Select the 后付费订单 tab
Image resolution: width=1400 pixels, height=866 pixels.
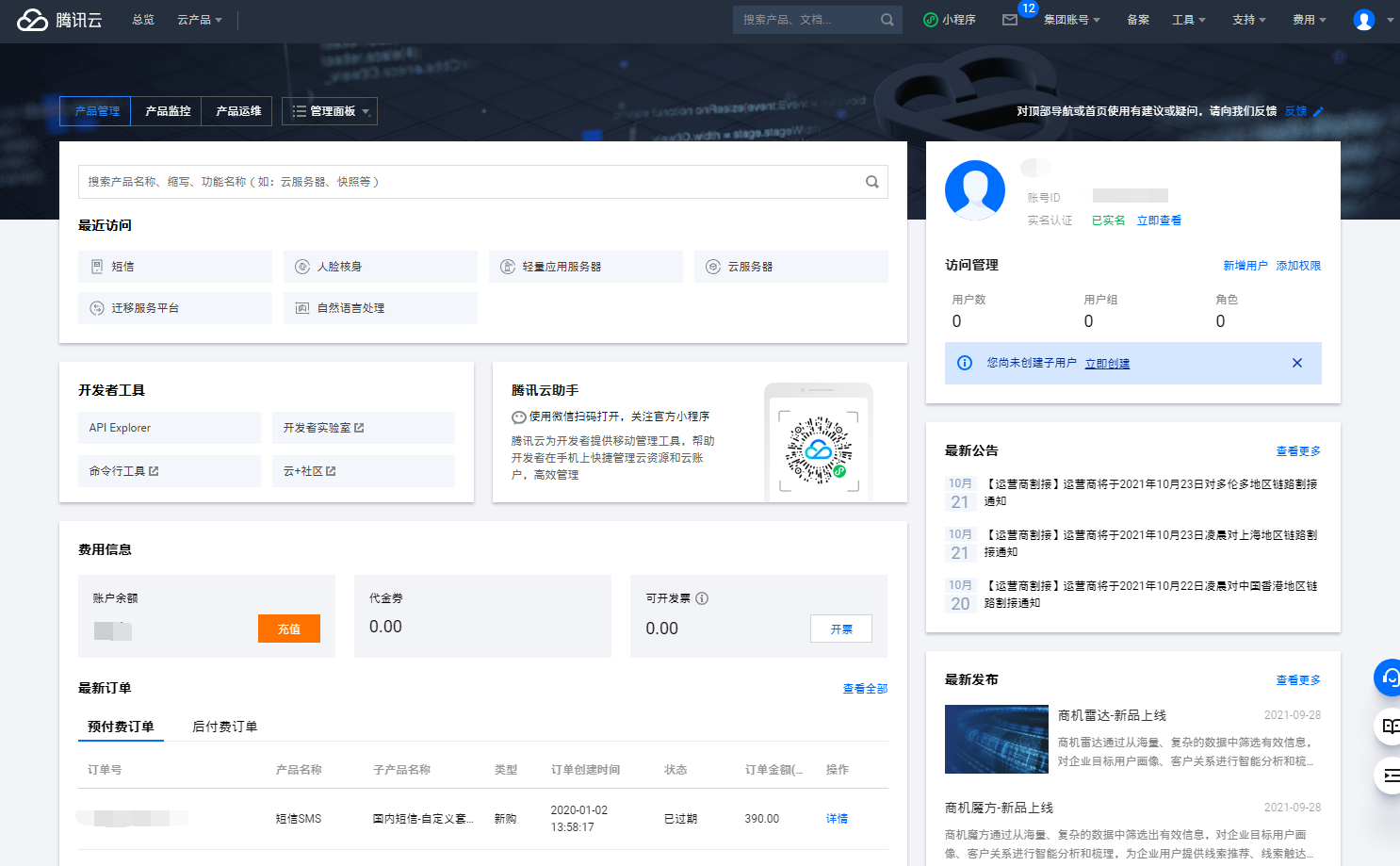224,727
